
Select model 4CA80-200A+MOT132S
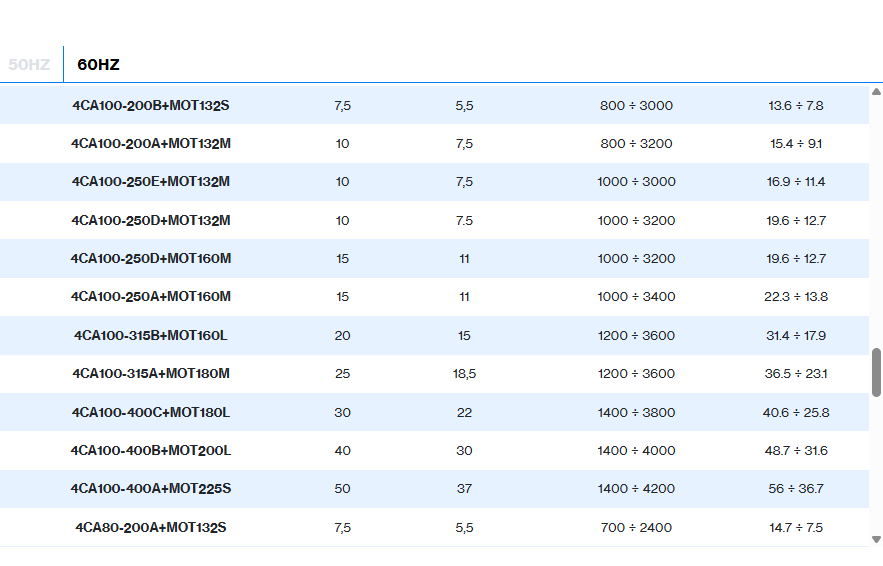point(151,527)
